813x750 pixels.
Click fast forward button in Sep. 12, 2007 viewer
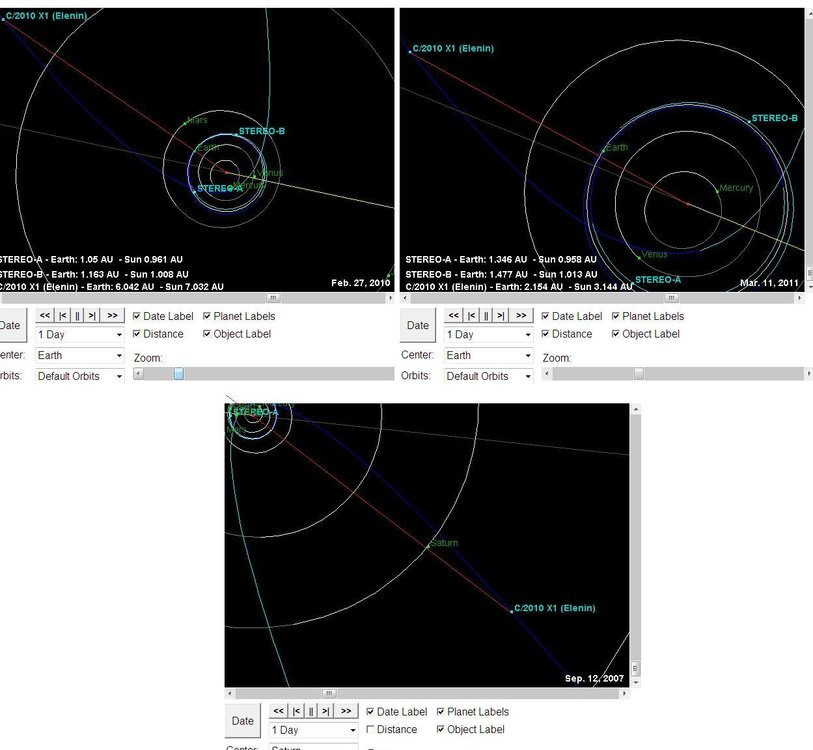345,711
